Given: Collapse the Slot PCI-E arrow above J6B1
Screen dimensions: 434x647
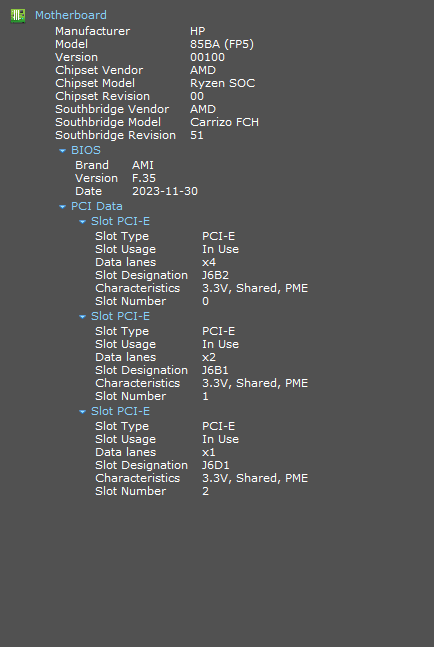Looking at the screenshot, I should tap(82, 316).
